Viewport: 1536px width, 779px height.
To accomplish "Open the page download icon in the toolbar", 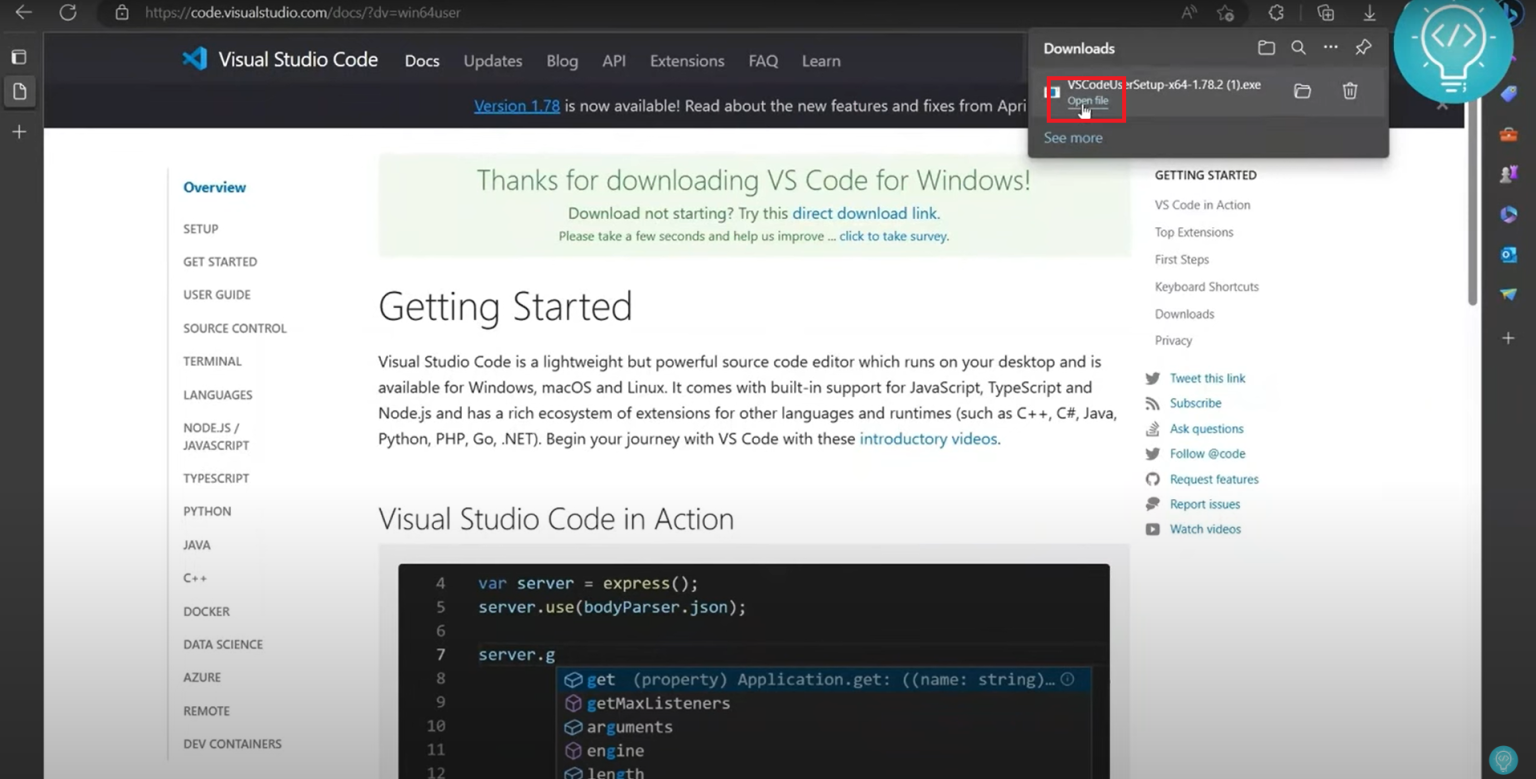I will pyautogui.click(x=1370, y=13).
